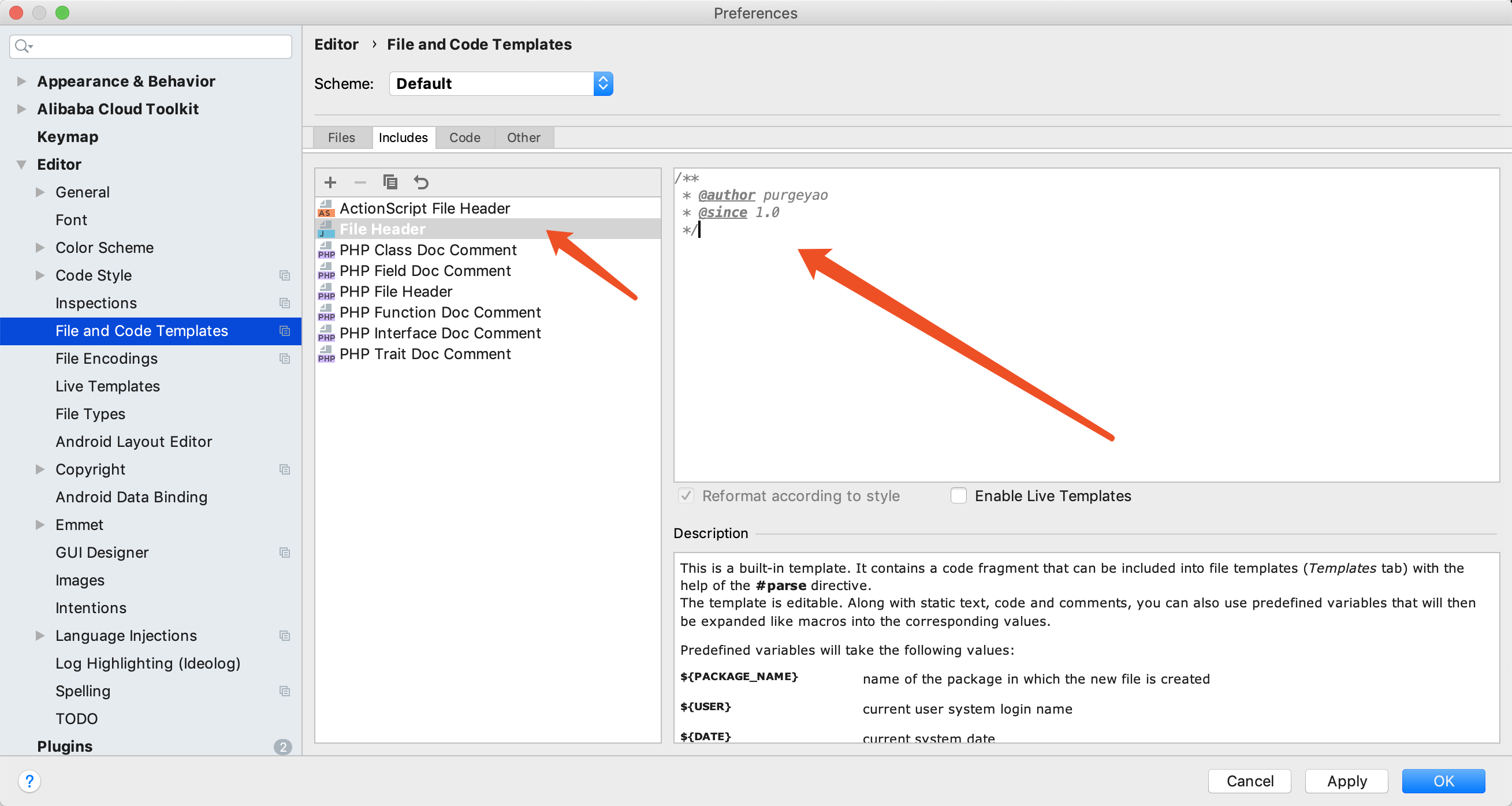This screenshot has width=1512, height=806.
Task: Click the Cancel button
Action: pos(1249,781)
